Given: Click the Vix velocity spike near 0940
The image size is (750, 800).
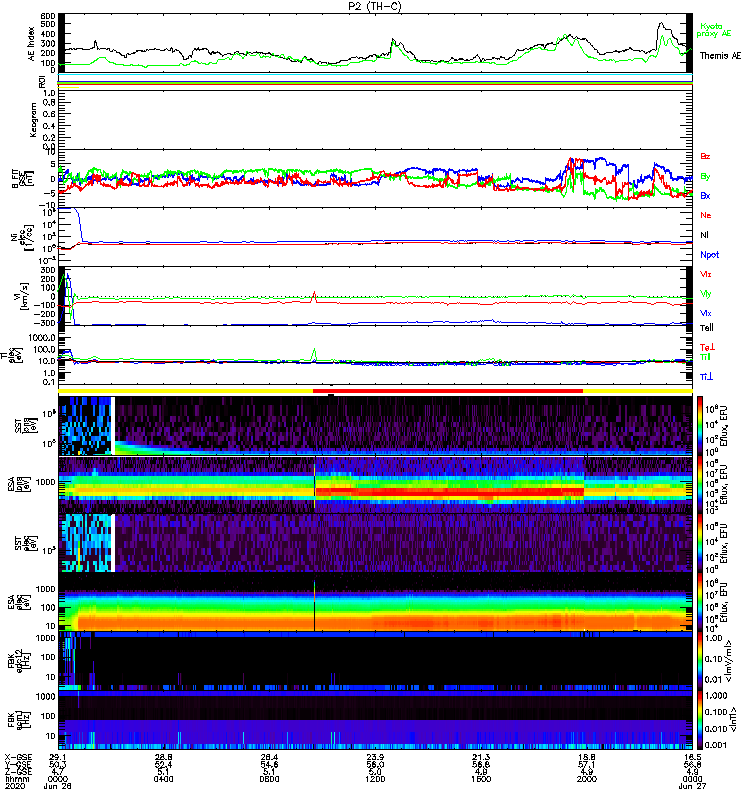Looking at the screenshot, I should [314, 296].
